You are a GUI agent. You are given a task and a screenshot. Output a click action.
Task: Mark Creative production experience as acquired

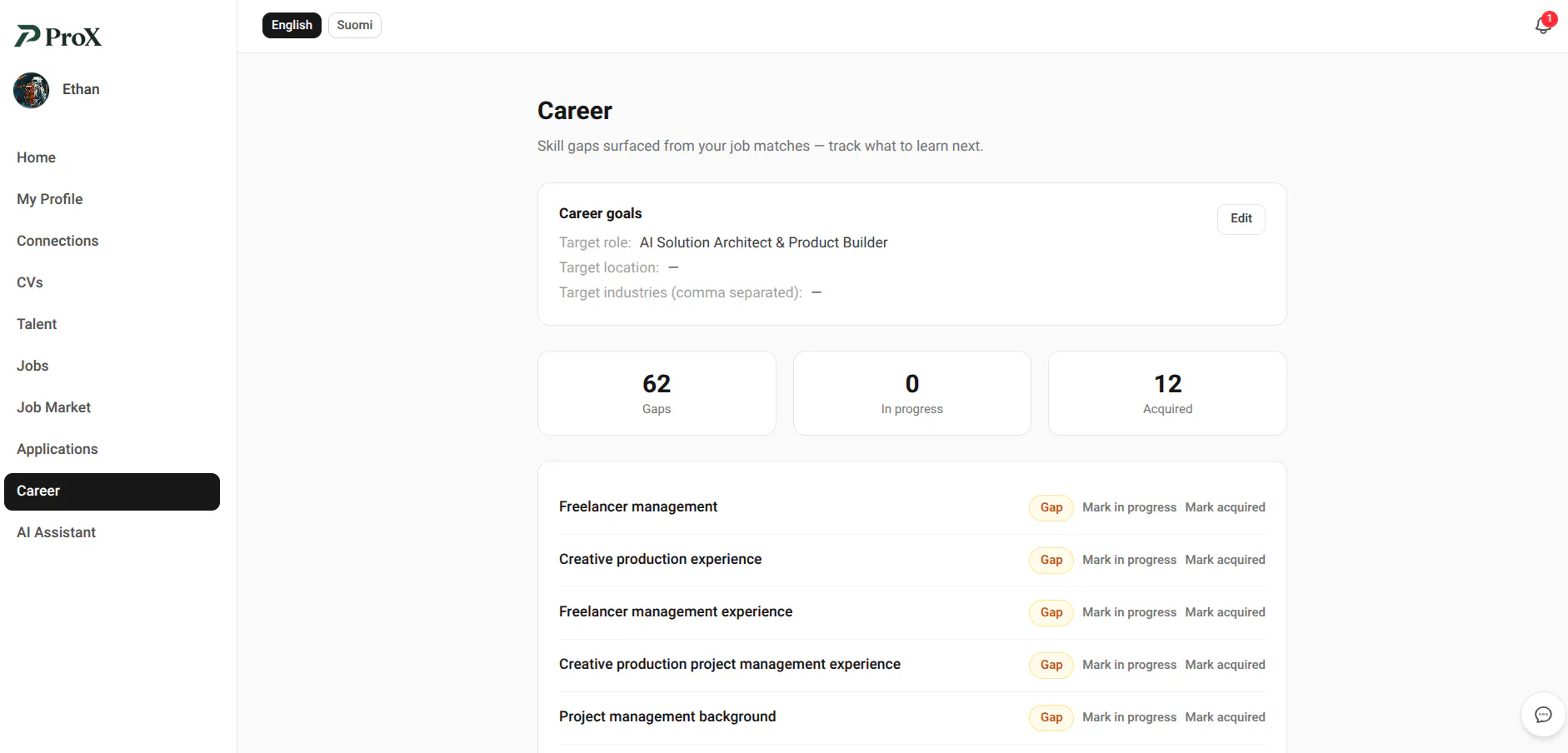[x=1225, y=560]
